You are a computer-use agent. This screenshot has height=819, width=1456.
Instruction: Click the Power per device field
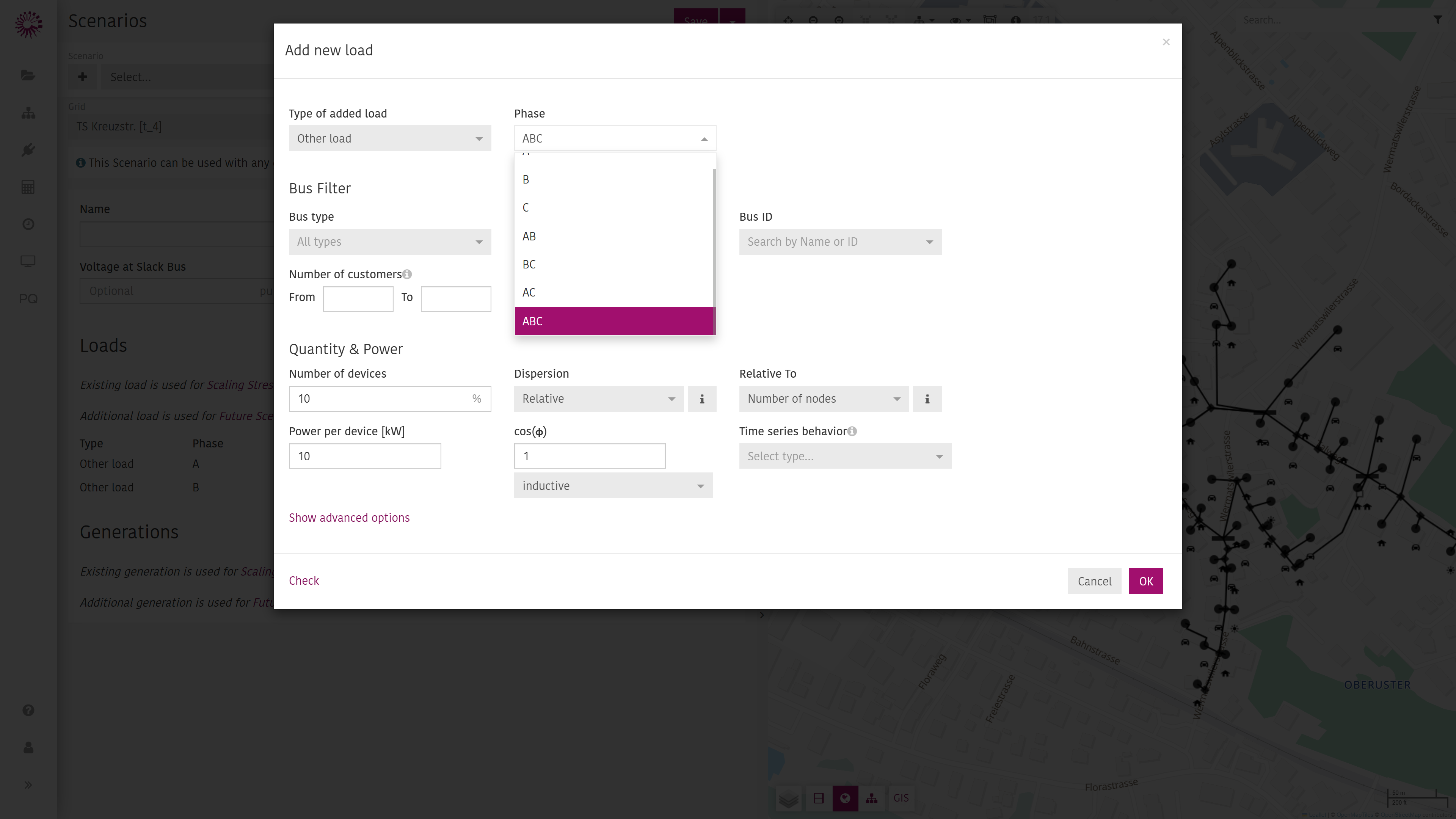click(x=364, y=456)
